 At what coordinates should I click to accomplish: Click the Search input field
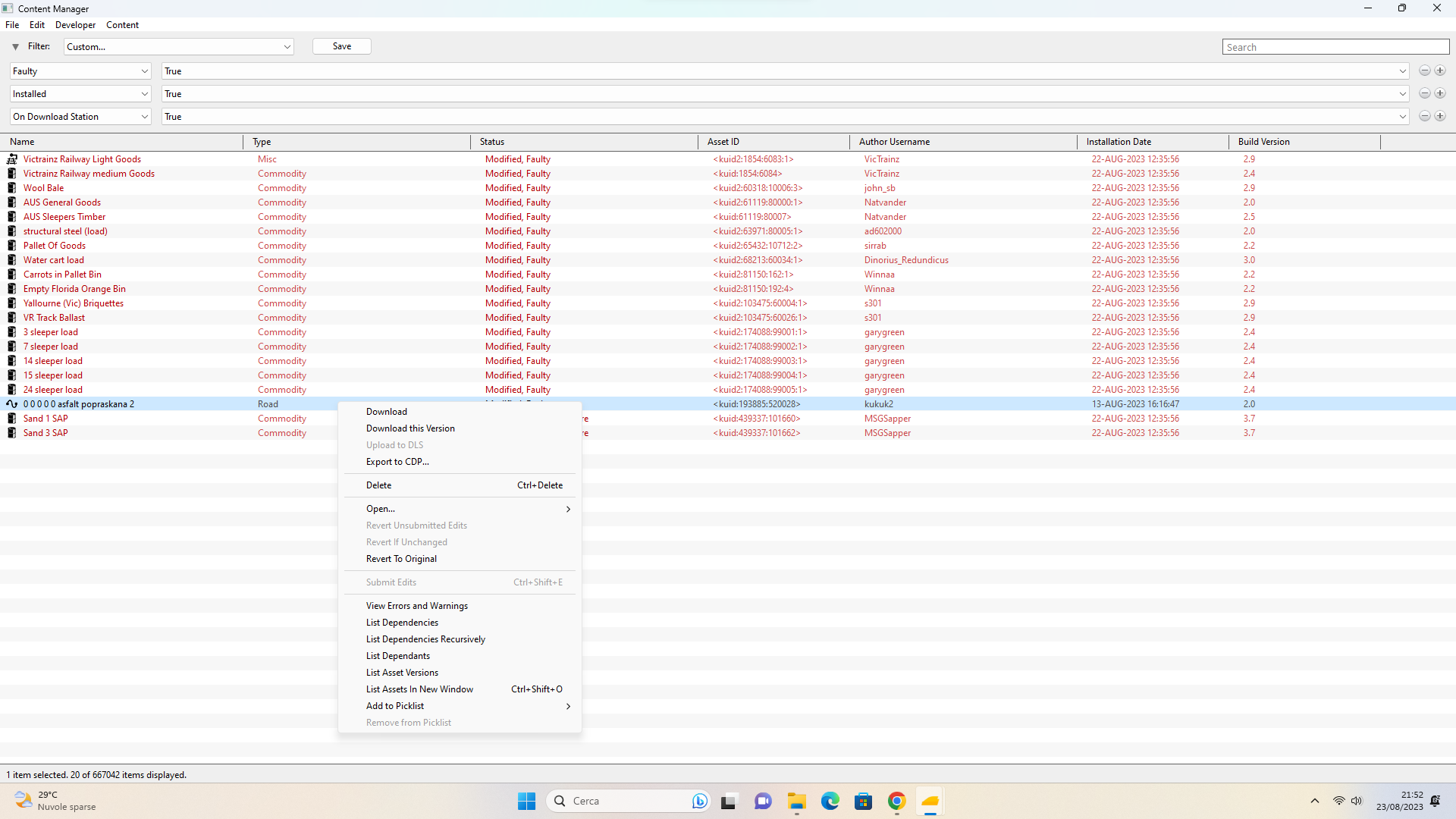tap(1335, 47)
